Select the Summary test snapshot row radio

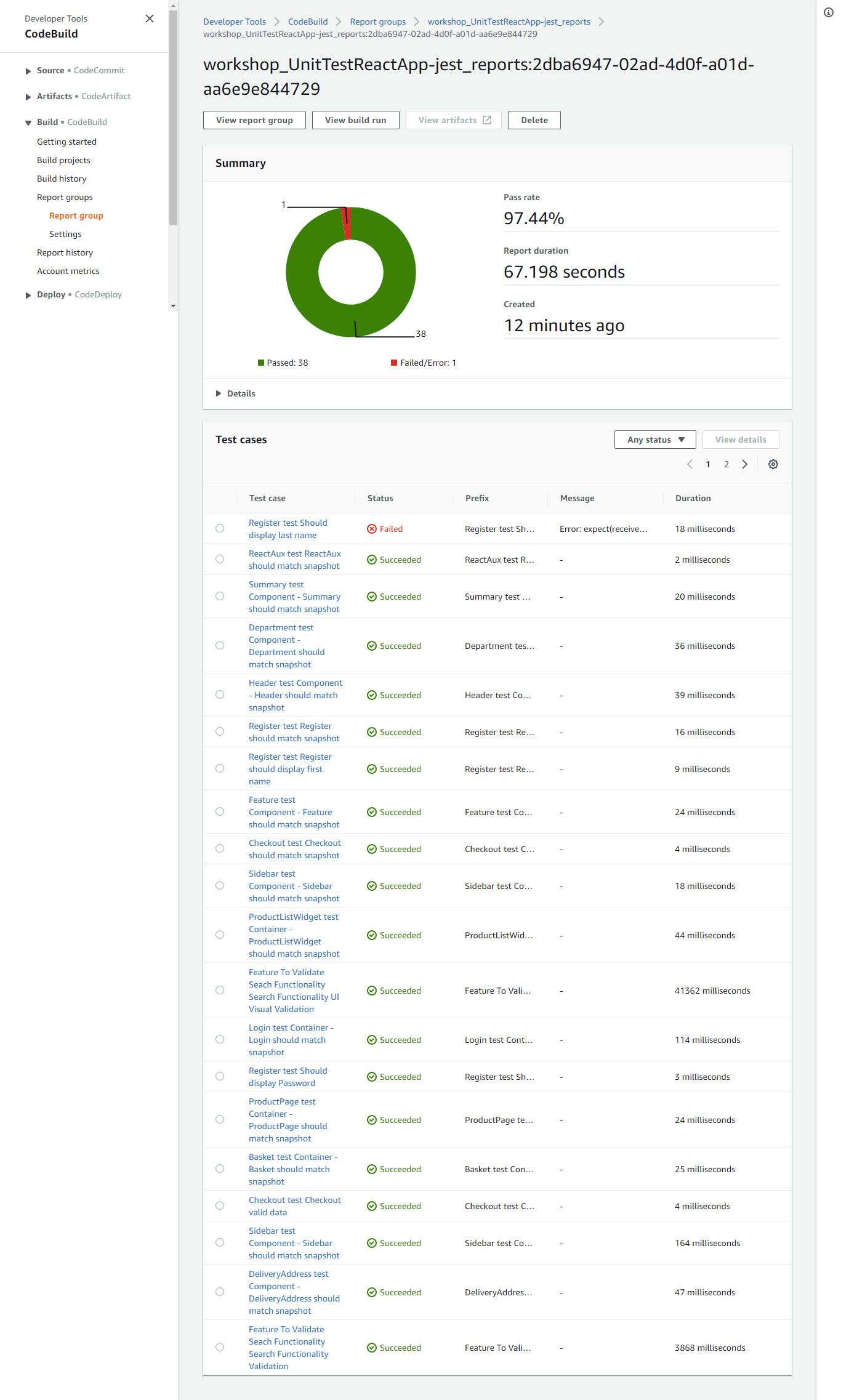220,596
